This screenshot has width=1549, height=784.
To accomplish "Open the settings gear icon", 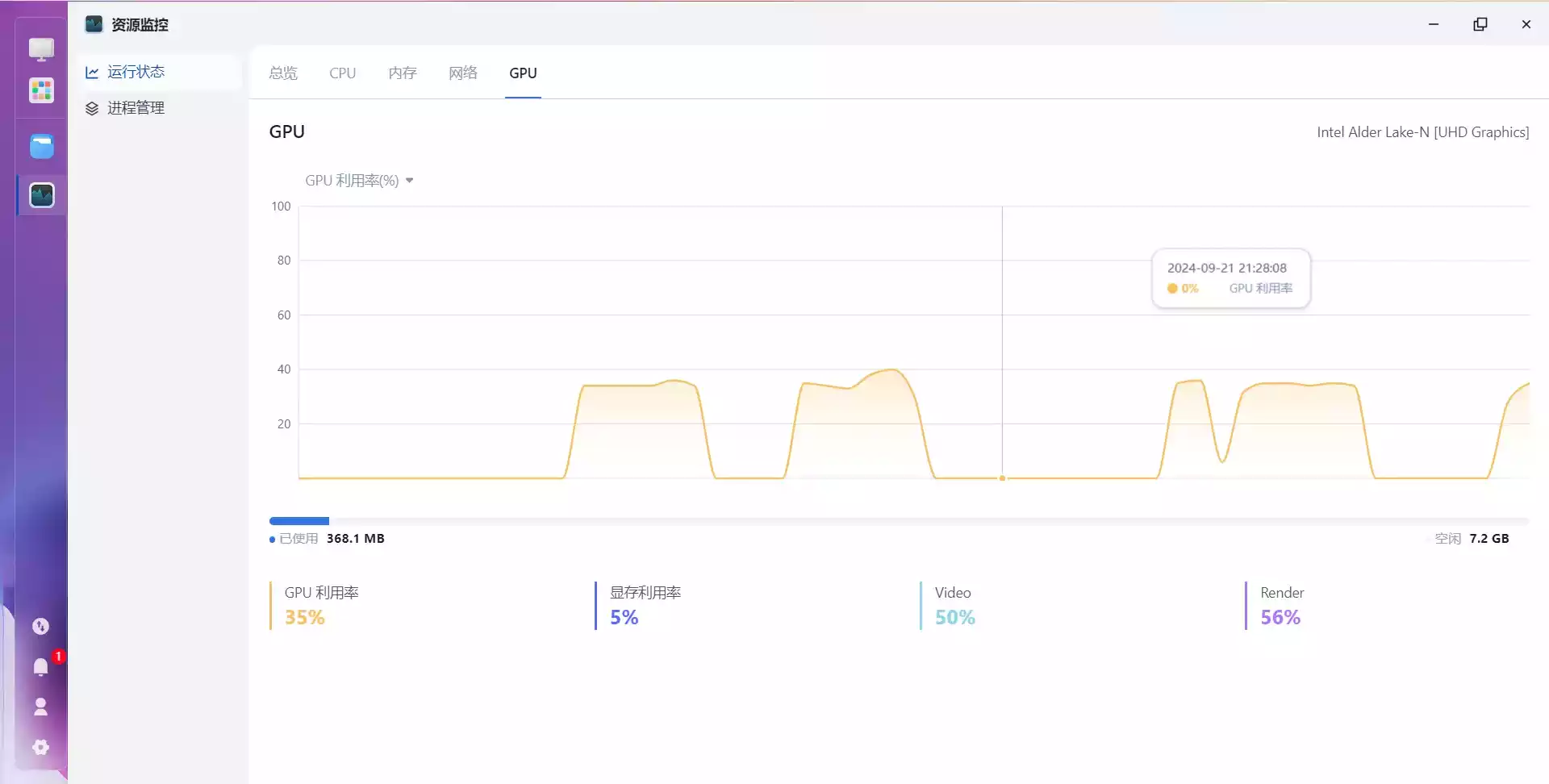I will (x=40, y=748).
